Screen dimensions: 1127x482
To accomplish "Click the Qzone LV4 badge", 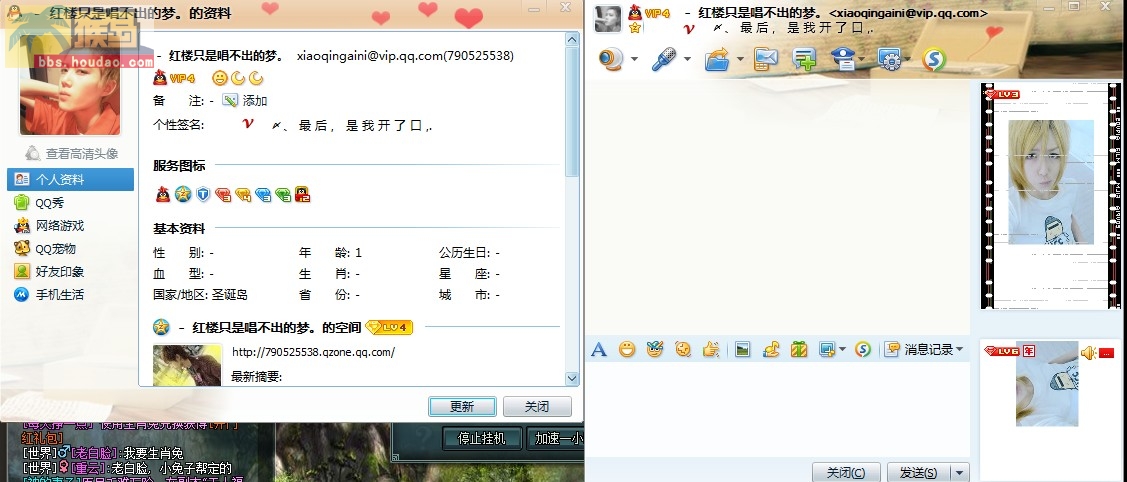I will [389, 328].
